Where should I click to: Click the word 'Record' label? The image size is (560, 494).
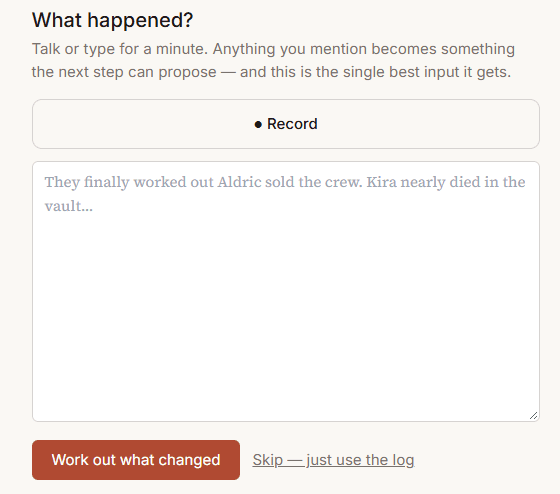292,124
